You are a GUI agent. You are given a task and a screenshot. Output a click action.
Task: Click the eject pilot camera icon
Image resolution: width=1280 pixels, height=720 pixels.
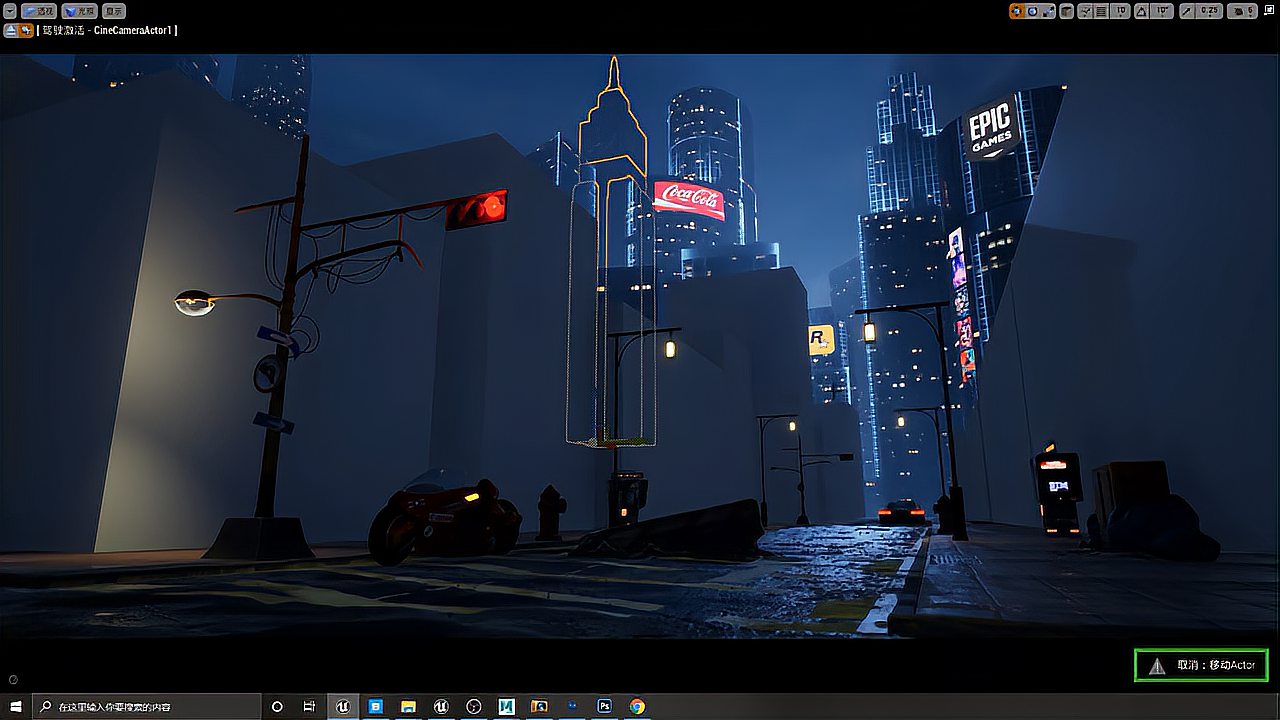point(10,30)
